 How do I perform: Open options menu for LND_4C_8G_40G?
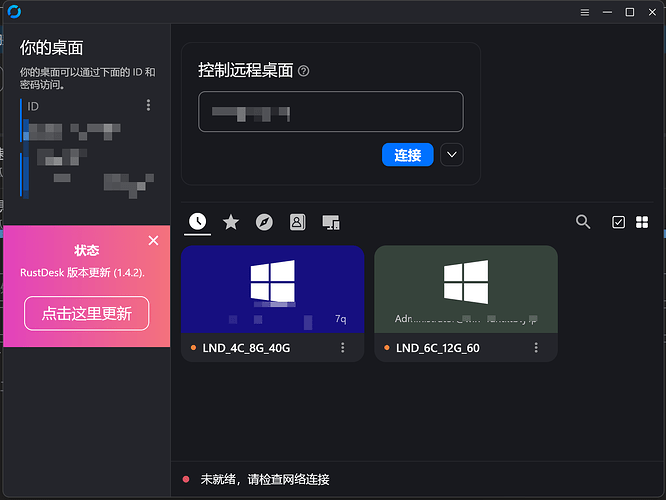coord(343,347)
